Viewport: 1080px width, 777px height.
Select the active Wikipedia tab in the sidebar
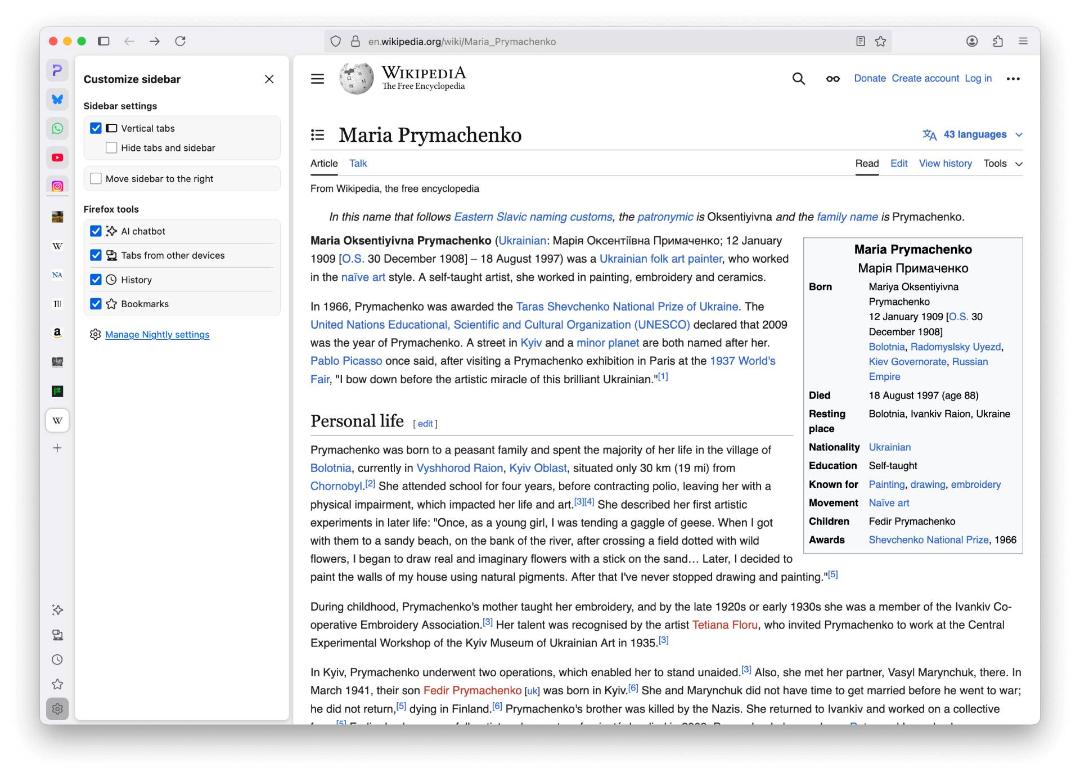click(57, 420)
